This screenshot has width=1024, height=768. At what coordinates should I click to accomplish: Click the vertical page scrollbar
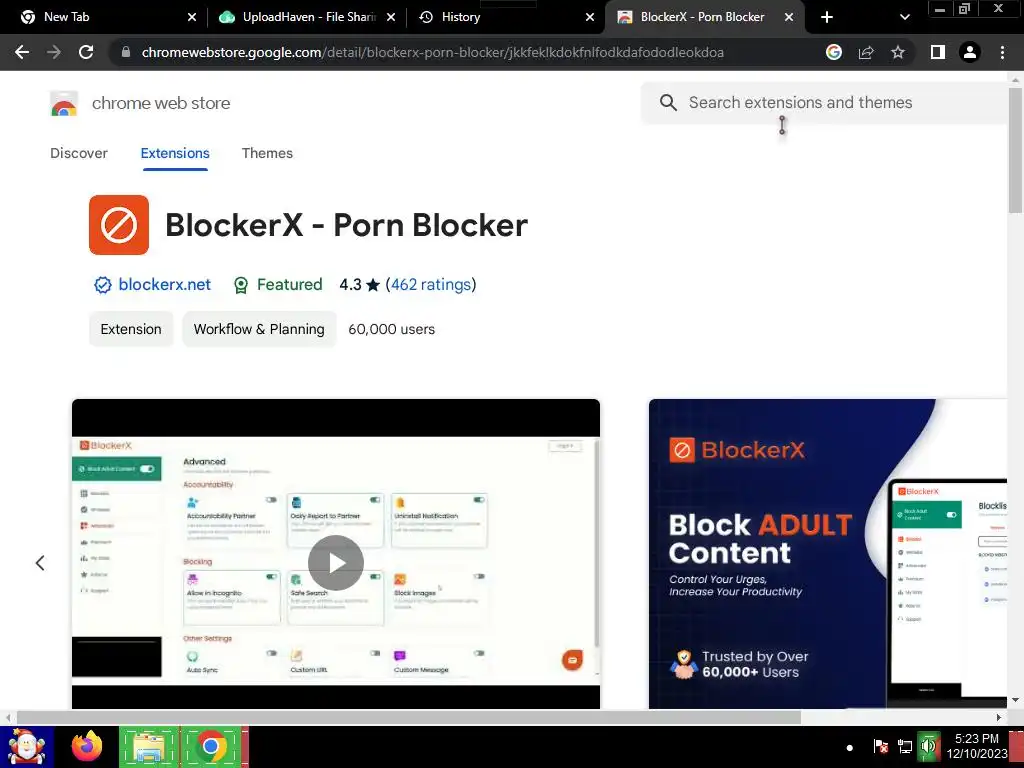pyautogui.click(x=1015, y=150)
